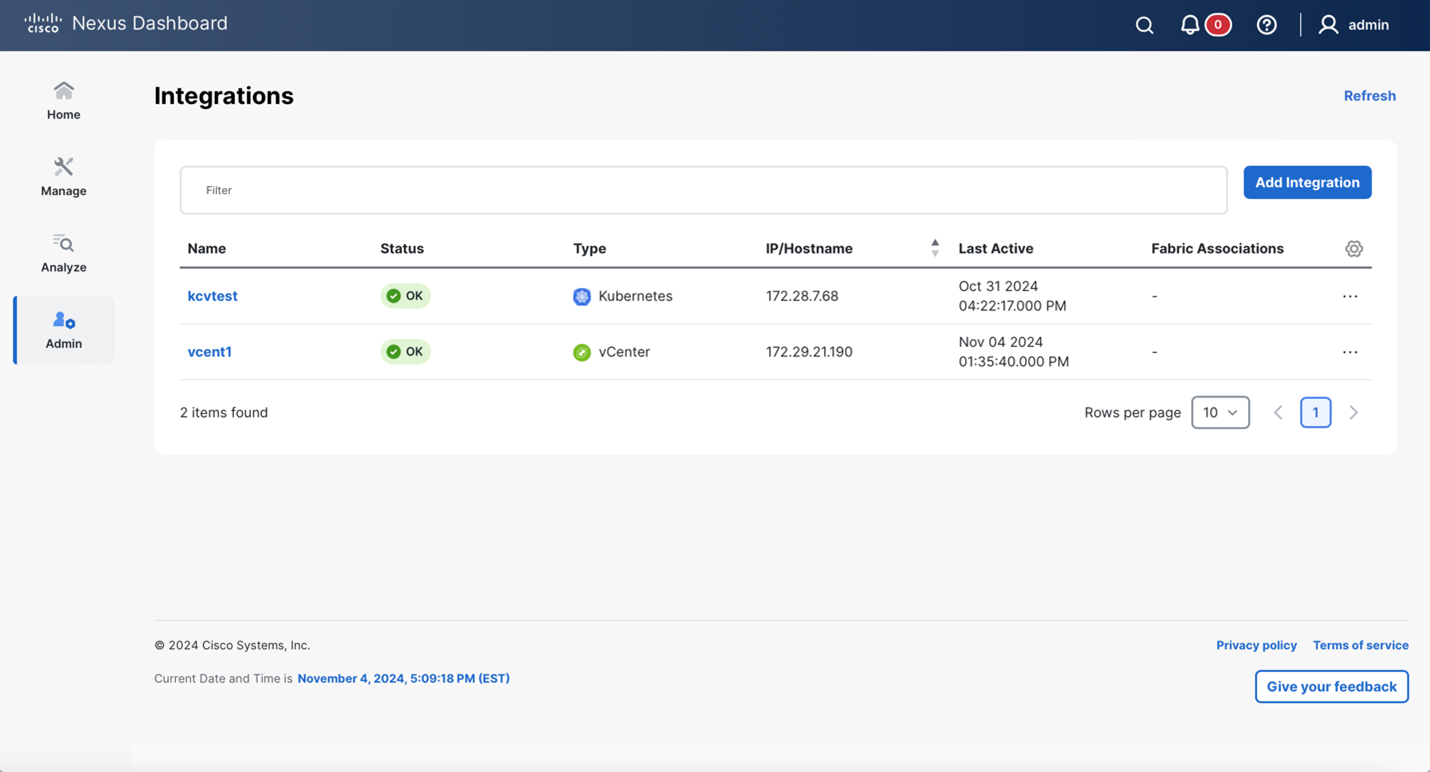
Task: Open the help question mark icon
Action: click(x=1267, y=25)
